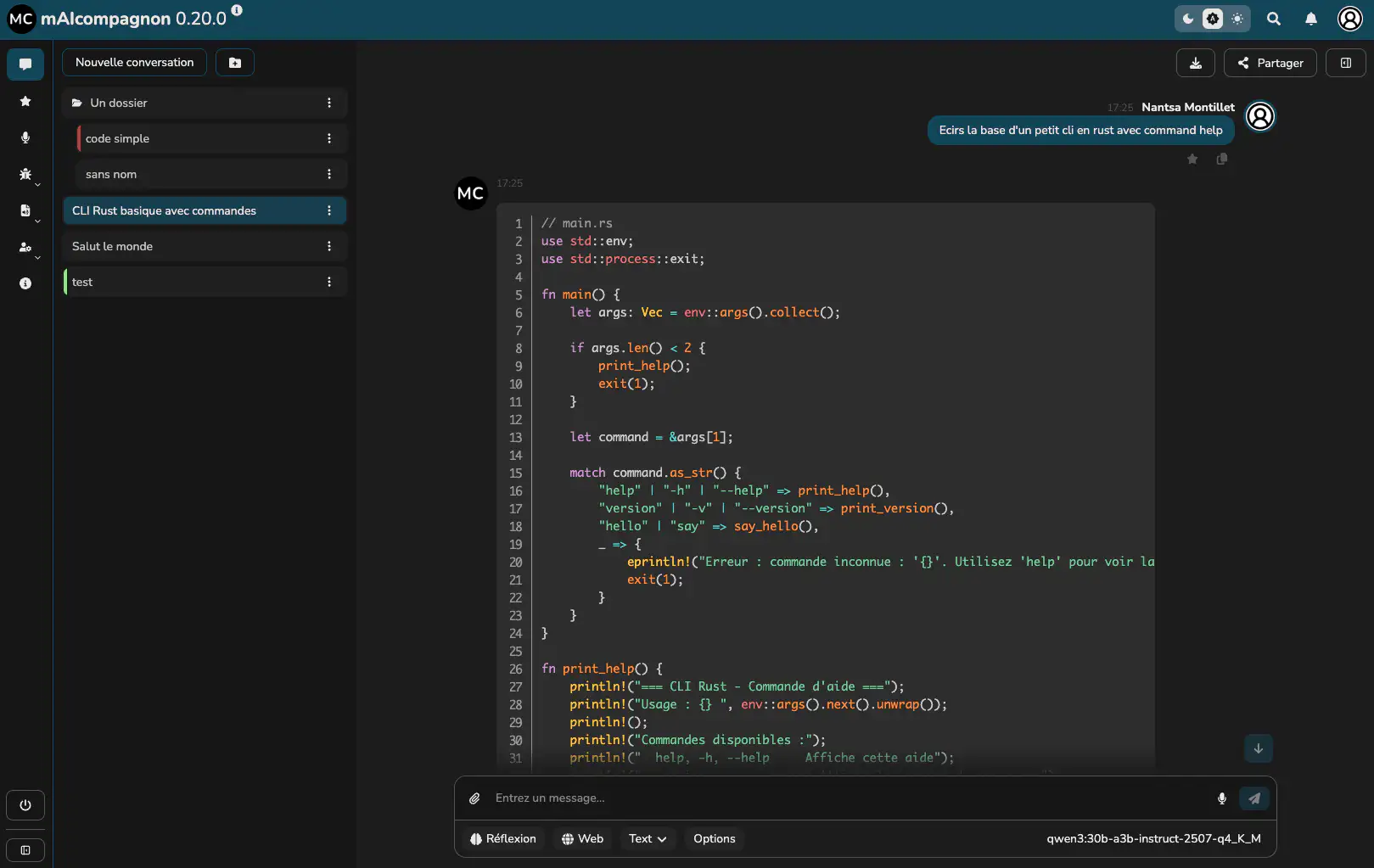Open options menu for Salut le monde
Viewport: 1374px width, 868px height.
tap(329, 246)
